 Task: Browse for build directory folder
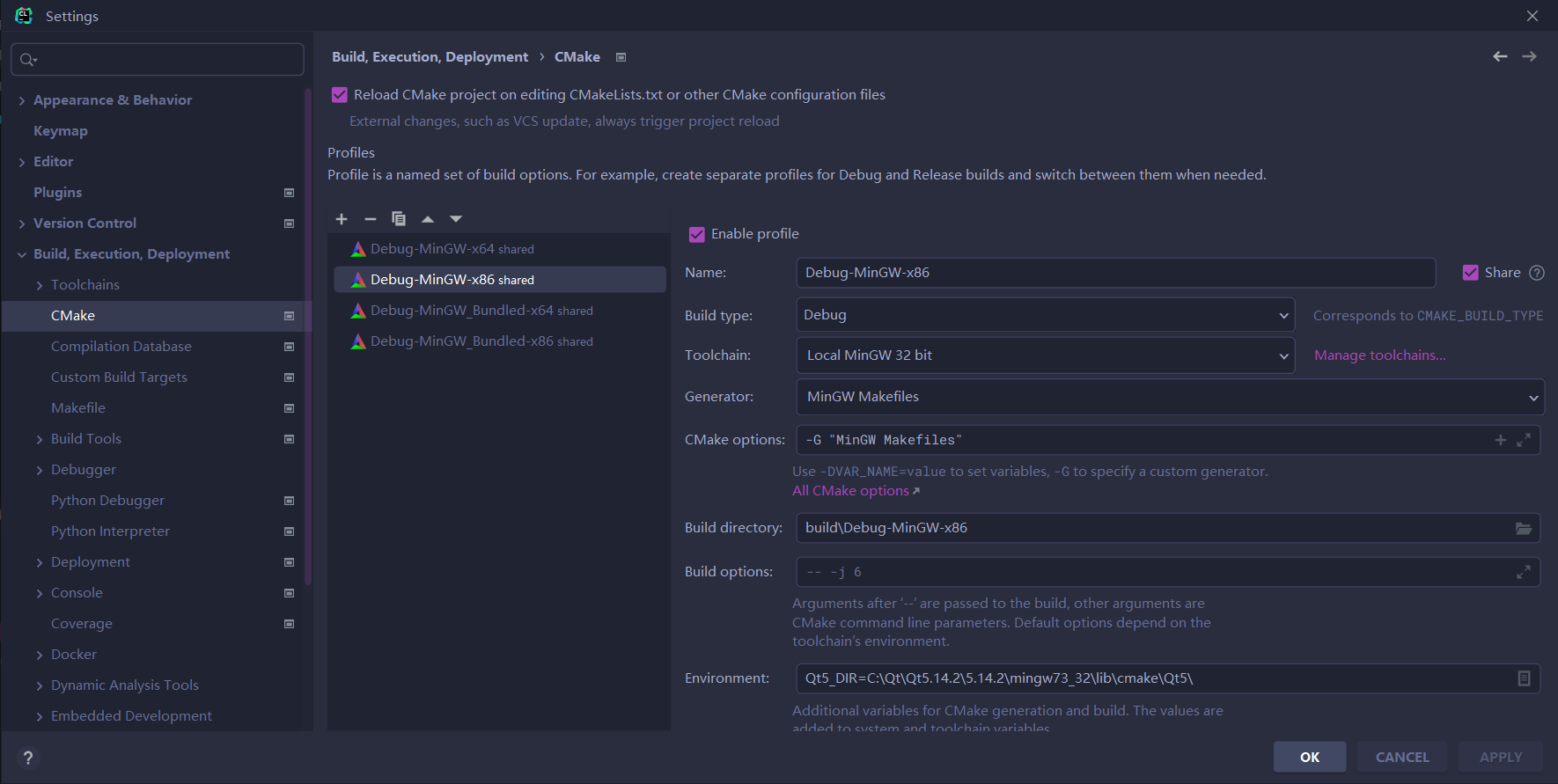pyautogui.click(x=1524, y=528)
